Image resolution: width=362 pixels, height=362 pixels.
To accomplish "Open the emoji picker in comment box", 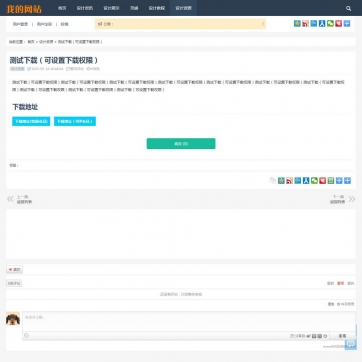I will click(x=27, y=336).
